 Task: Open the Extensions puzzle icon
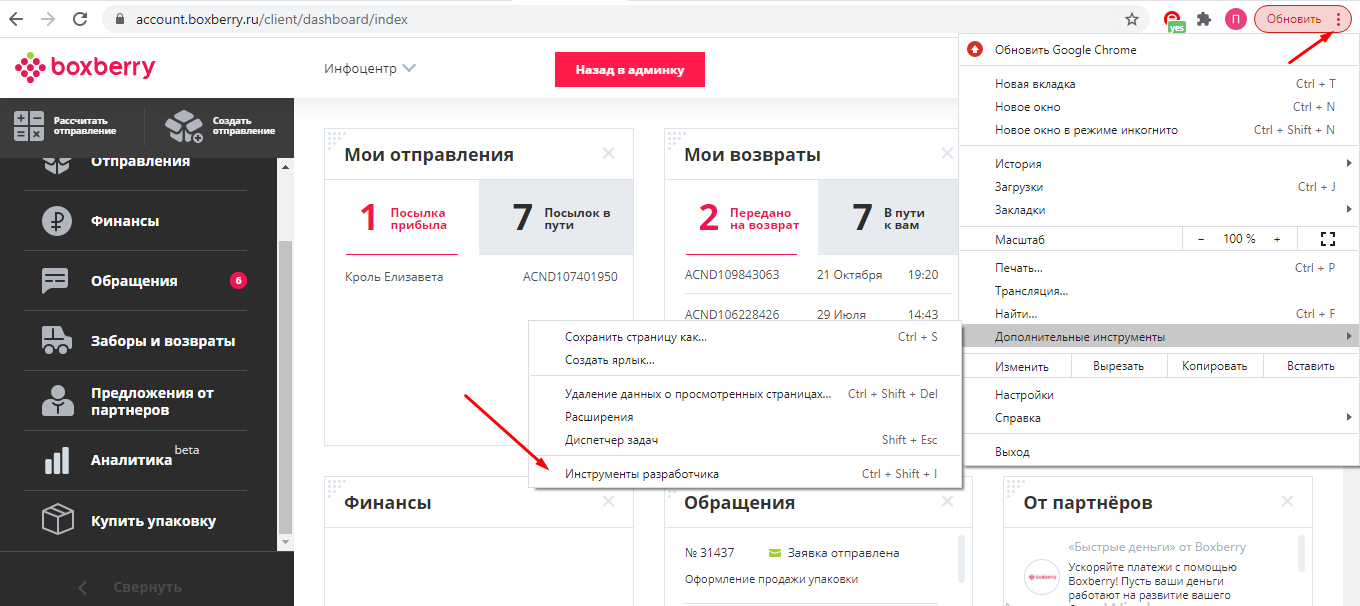(x=1204, y=19)
